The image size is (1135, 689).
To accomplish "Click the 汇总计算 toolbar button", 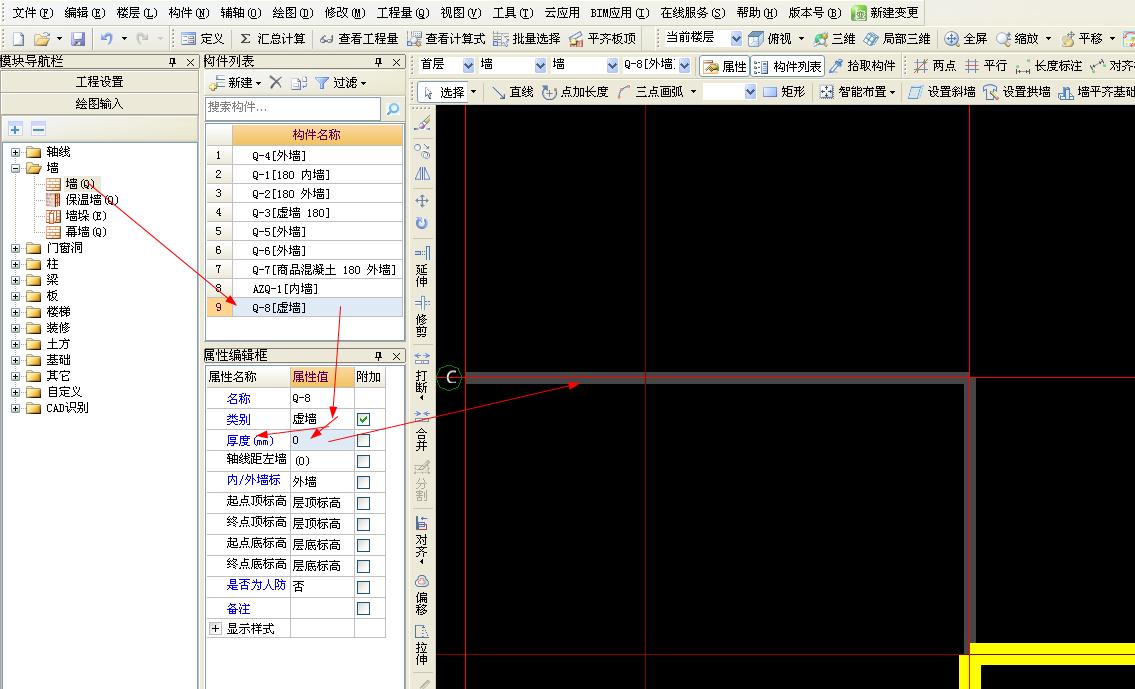I will [x=272, y=38].
